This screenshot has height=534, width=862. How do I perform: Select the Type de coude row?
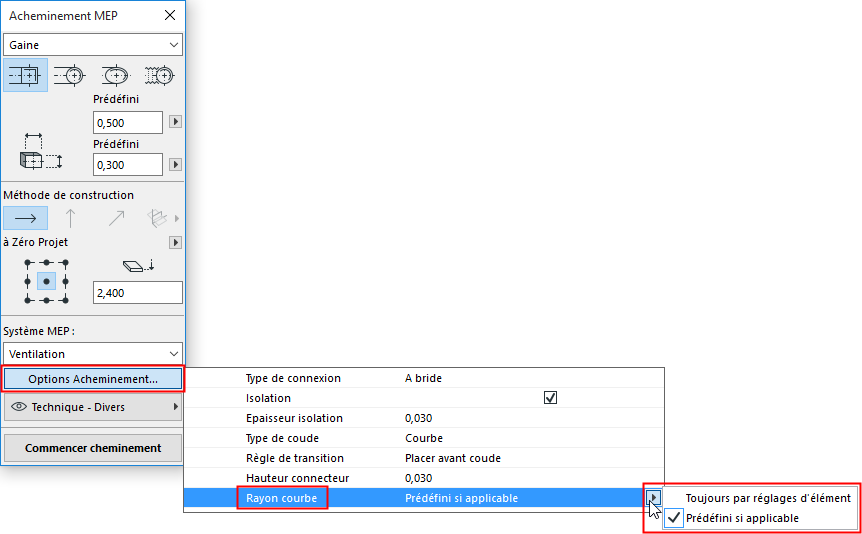(x=424, y=438)
